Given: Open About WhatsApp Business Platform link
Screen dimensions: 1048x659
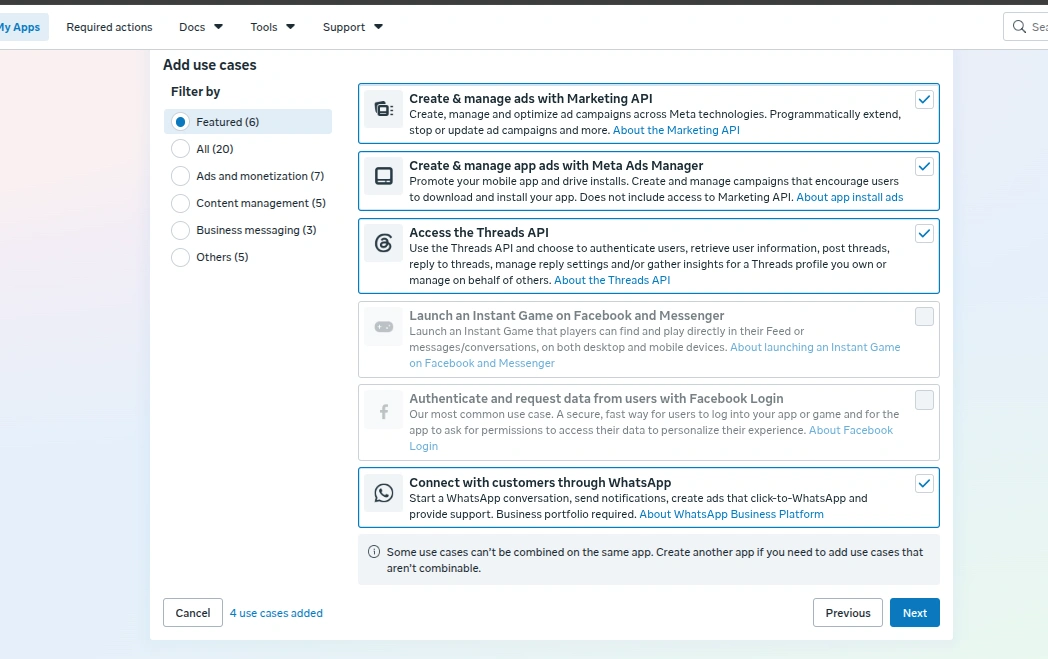Looking at the screenshot, I should click(x=731, y=514).
